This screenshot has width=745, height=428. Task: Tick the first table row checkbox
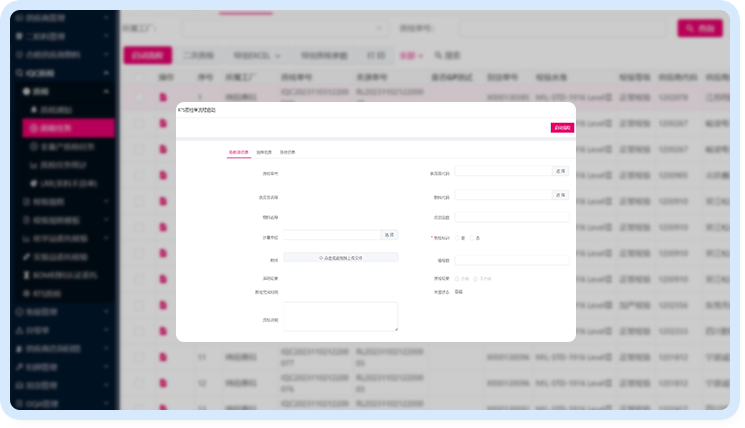[139, 97]
